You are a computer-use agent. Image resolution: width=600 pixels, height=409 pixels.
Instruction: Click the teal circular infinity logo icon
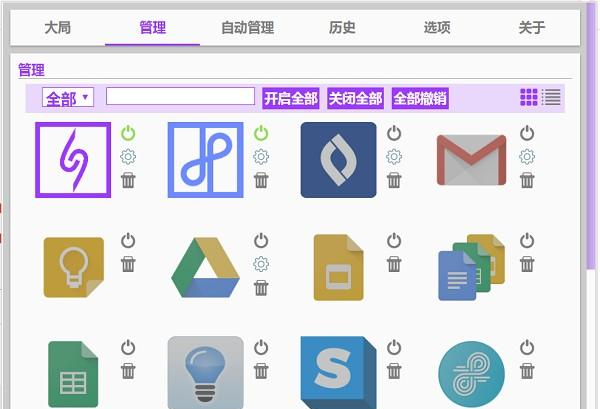coord(471,375)
